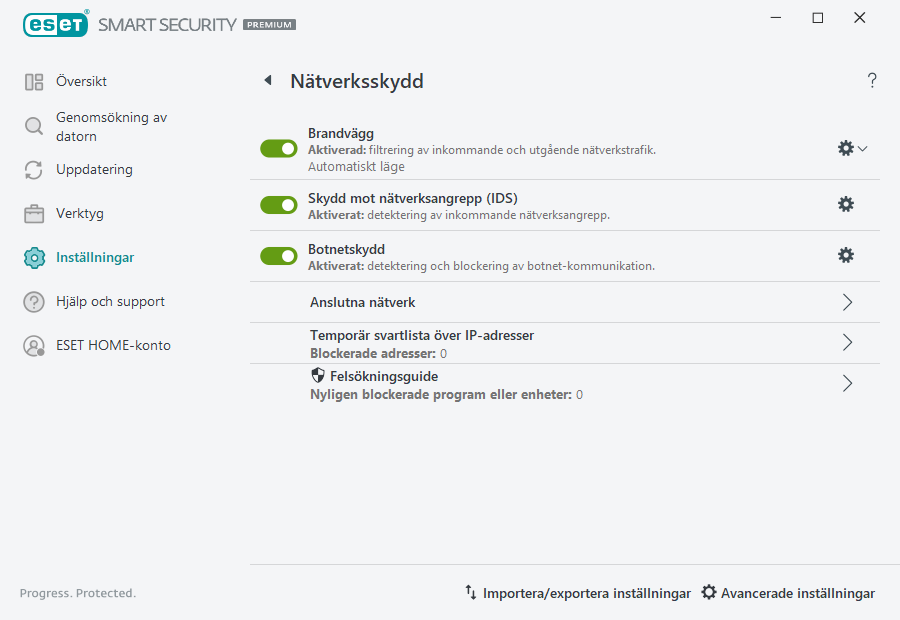Open the Verktyg toolbox icon
900x620 pixels.
(31, 213)
